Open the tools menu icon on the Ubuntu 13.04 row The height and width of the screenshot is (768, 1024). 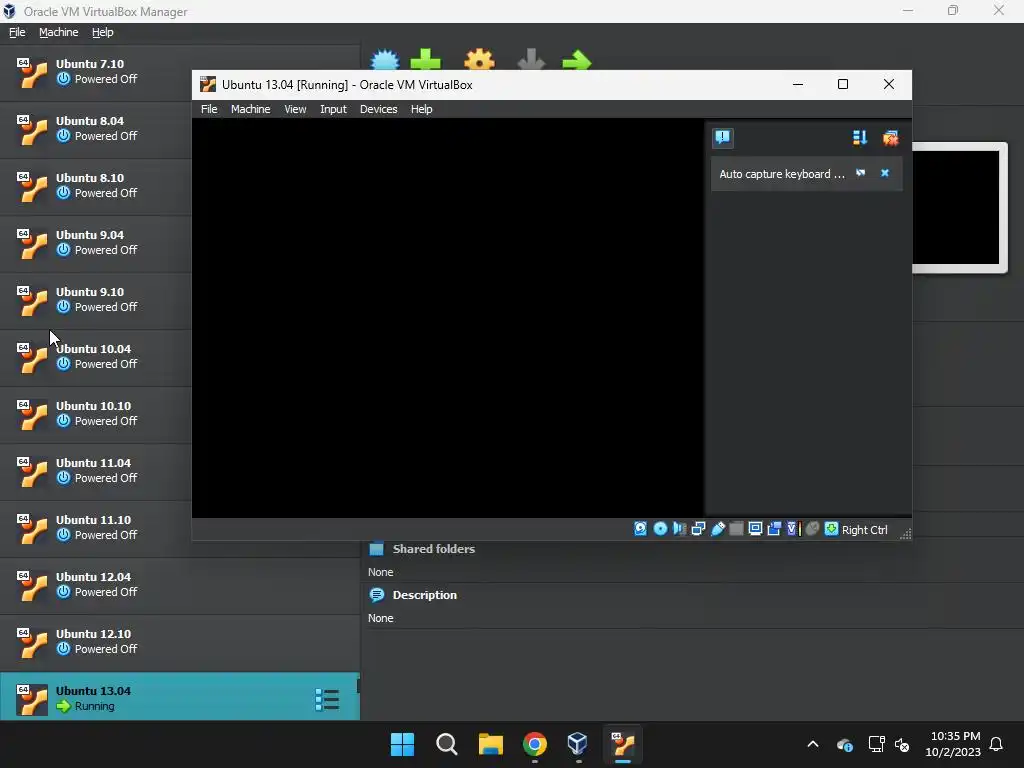[327, 699]
